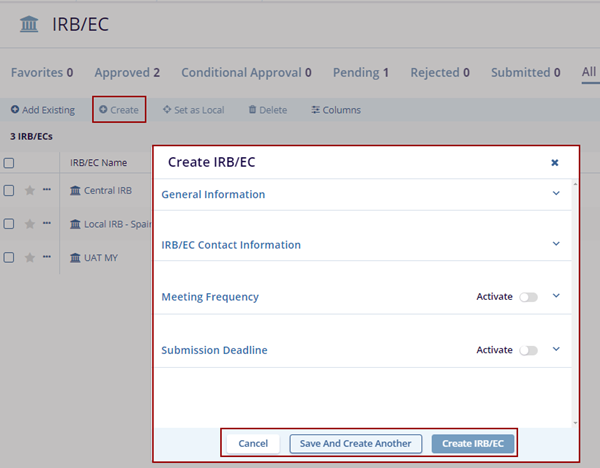Enable the Submission Deadline toggle
The height and width of the screenshot is (468, 600).
[x=528, y=350]
